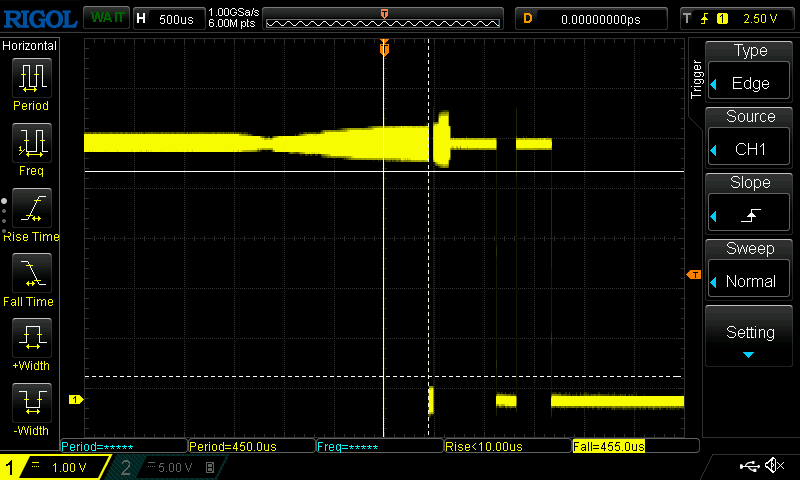The image size is (800, 480).
Task: Click the USB connection status icon
Action: tap(748, 466)
